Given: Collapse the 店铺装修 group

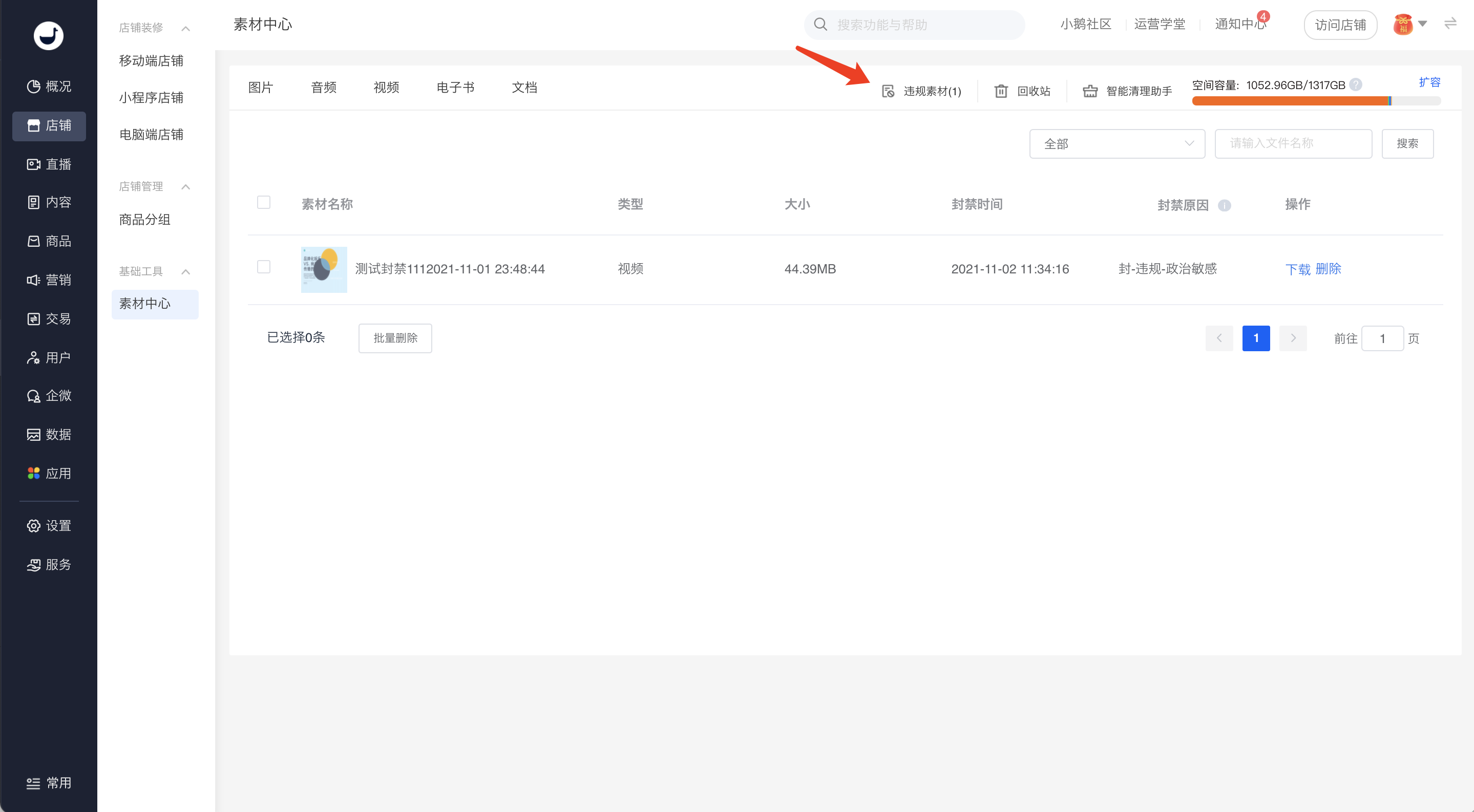Looking at the screenshot, I should pyautogui.click(x=185, y=28).
